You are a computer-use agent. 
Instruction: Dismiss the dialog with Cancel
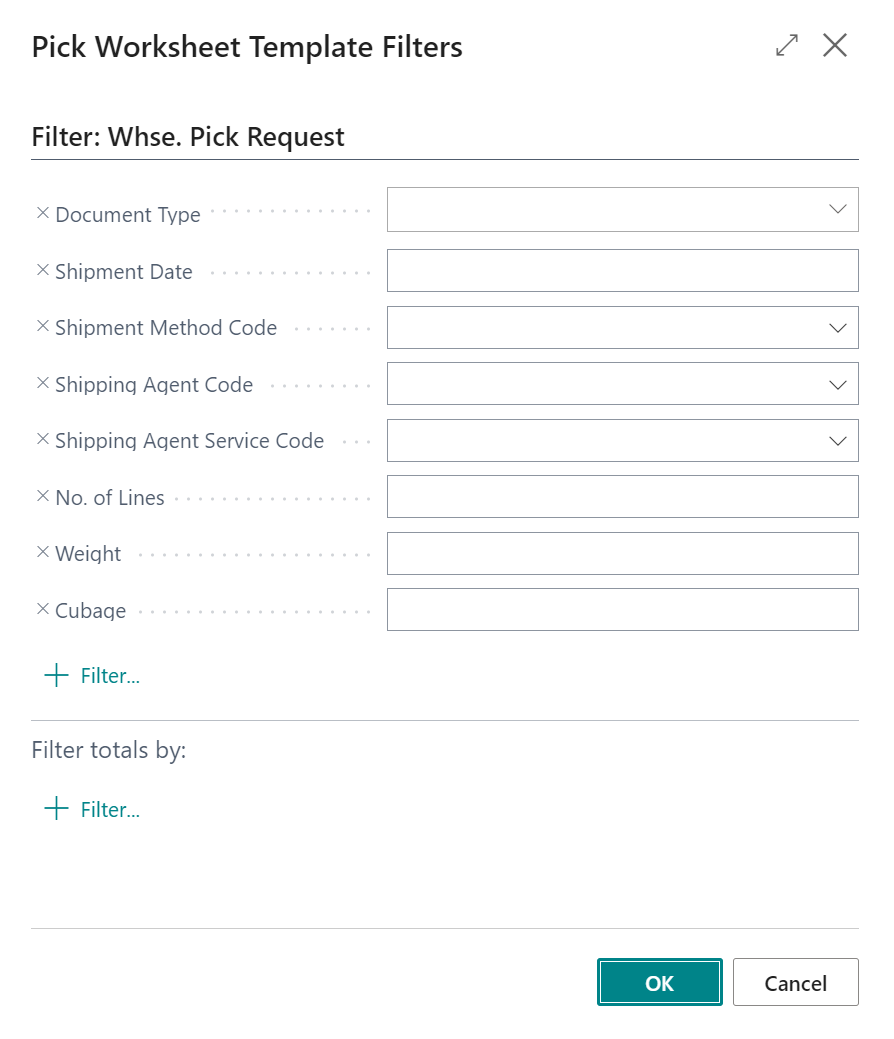(x=795, y=982)
